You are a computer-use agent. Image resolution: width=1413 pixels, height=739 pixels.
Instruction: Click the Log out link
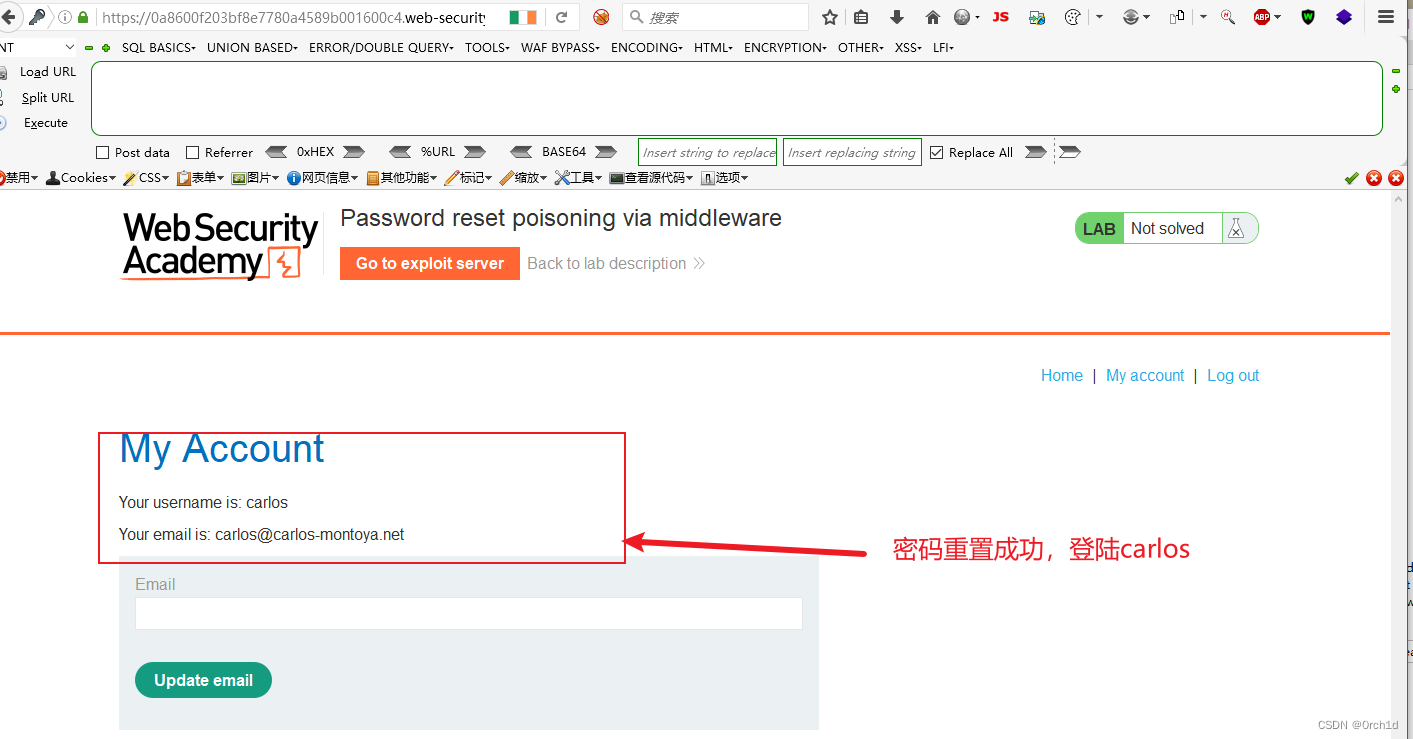point(1233,376)
